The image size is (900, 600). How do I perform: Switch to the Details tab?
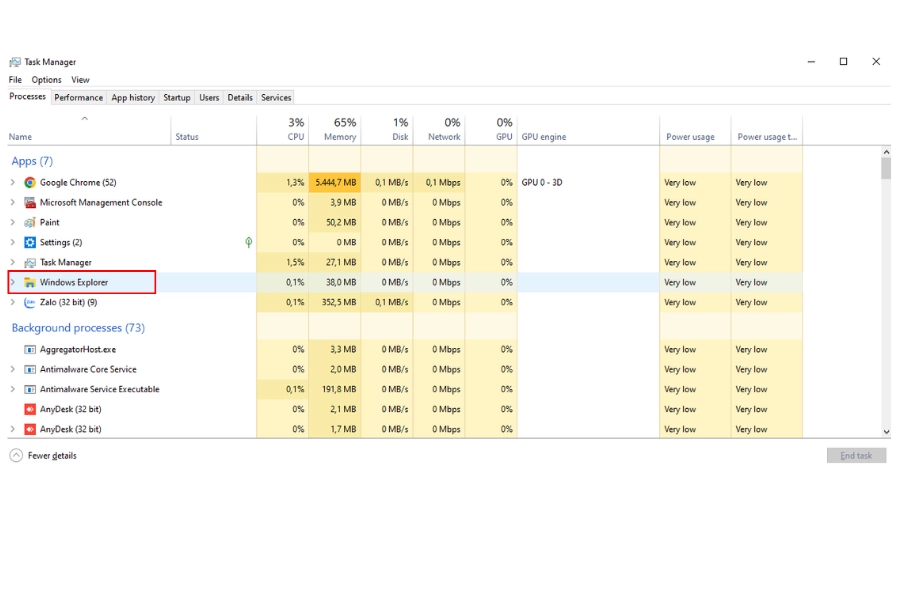[x=240, y=98]
